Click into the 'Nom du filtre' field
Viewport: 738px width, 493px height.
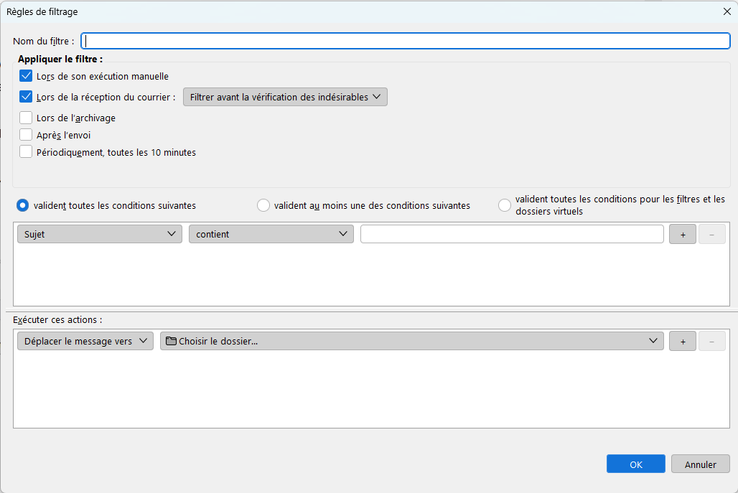(x=405, y=41)
